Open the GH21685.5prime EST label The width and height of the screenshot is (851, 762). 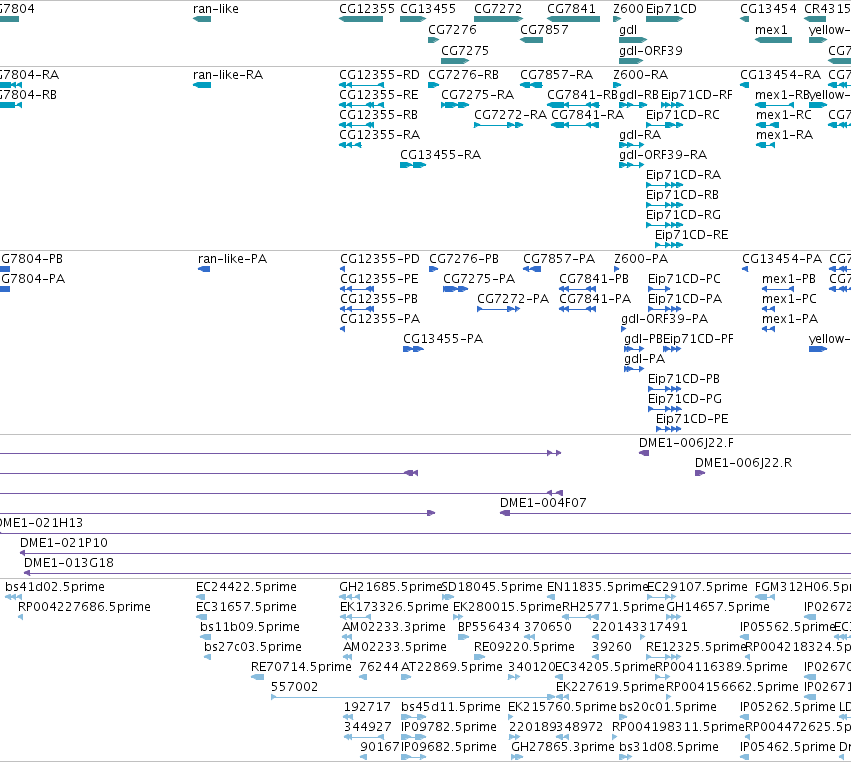click(x=391, y=587)
